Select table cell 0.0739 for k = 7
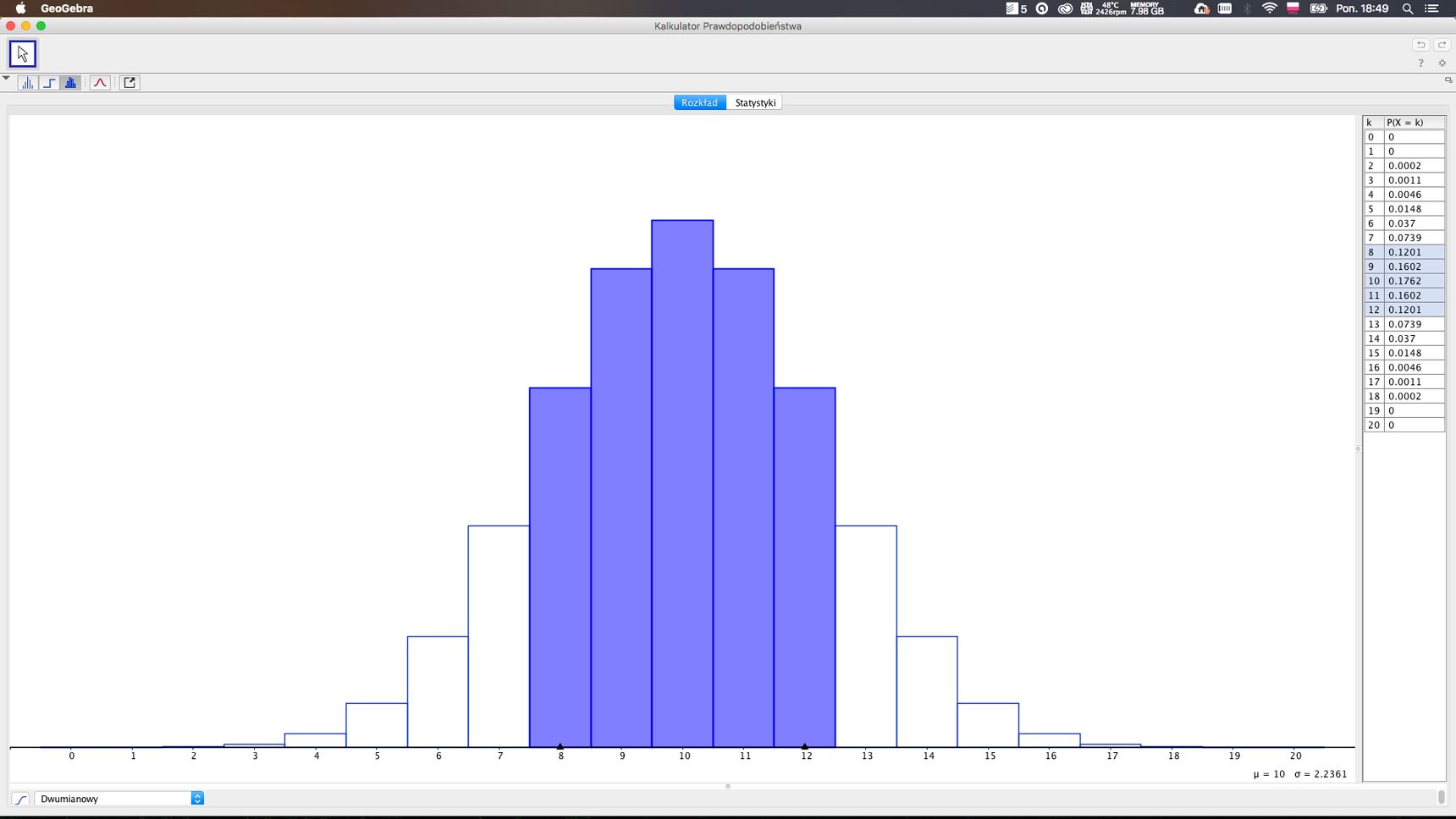Viewport: 1456px width, 819px height. click(x=1415, y=238)
